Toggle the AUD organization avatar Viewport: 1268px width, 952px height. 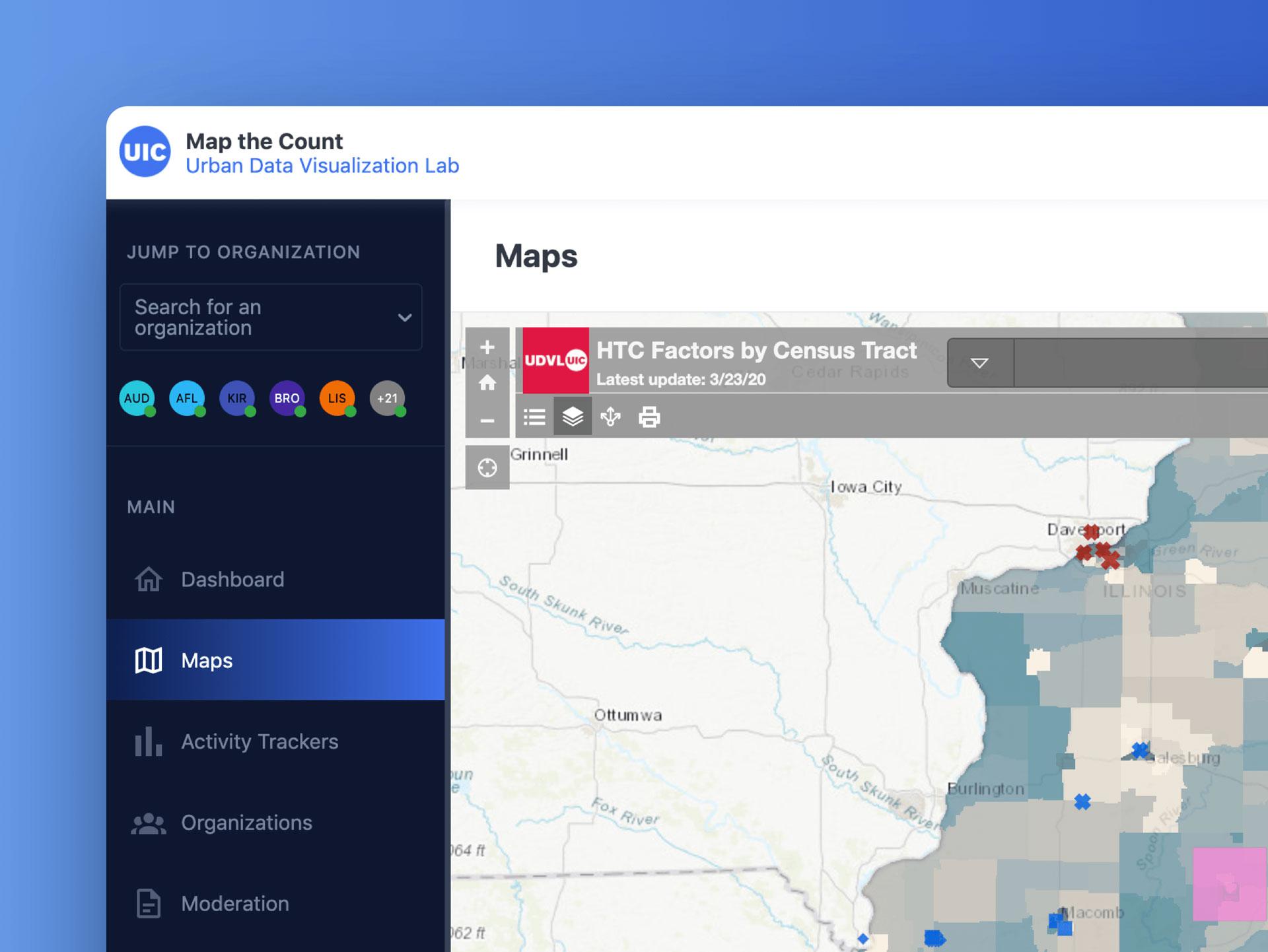click(136, 397)
